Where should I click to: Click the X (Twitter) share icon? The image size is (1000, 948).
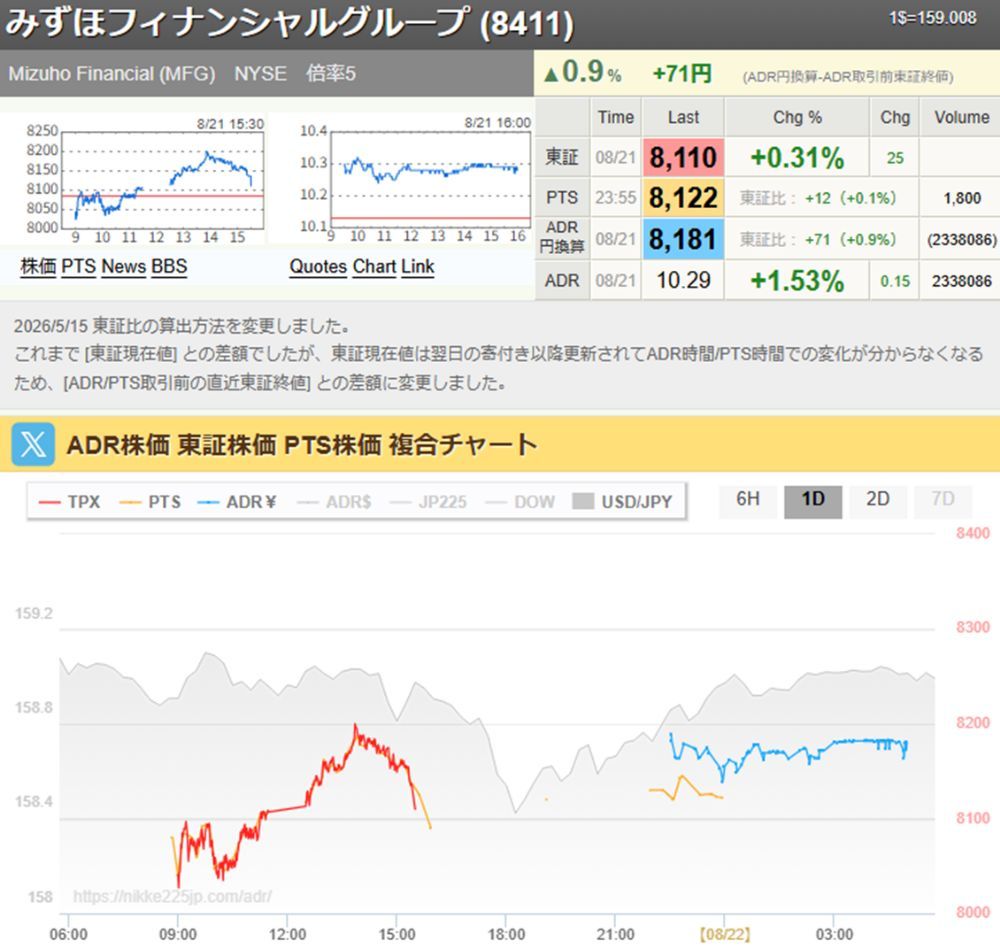click(x=33, y=444)
